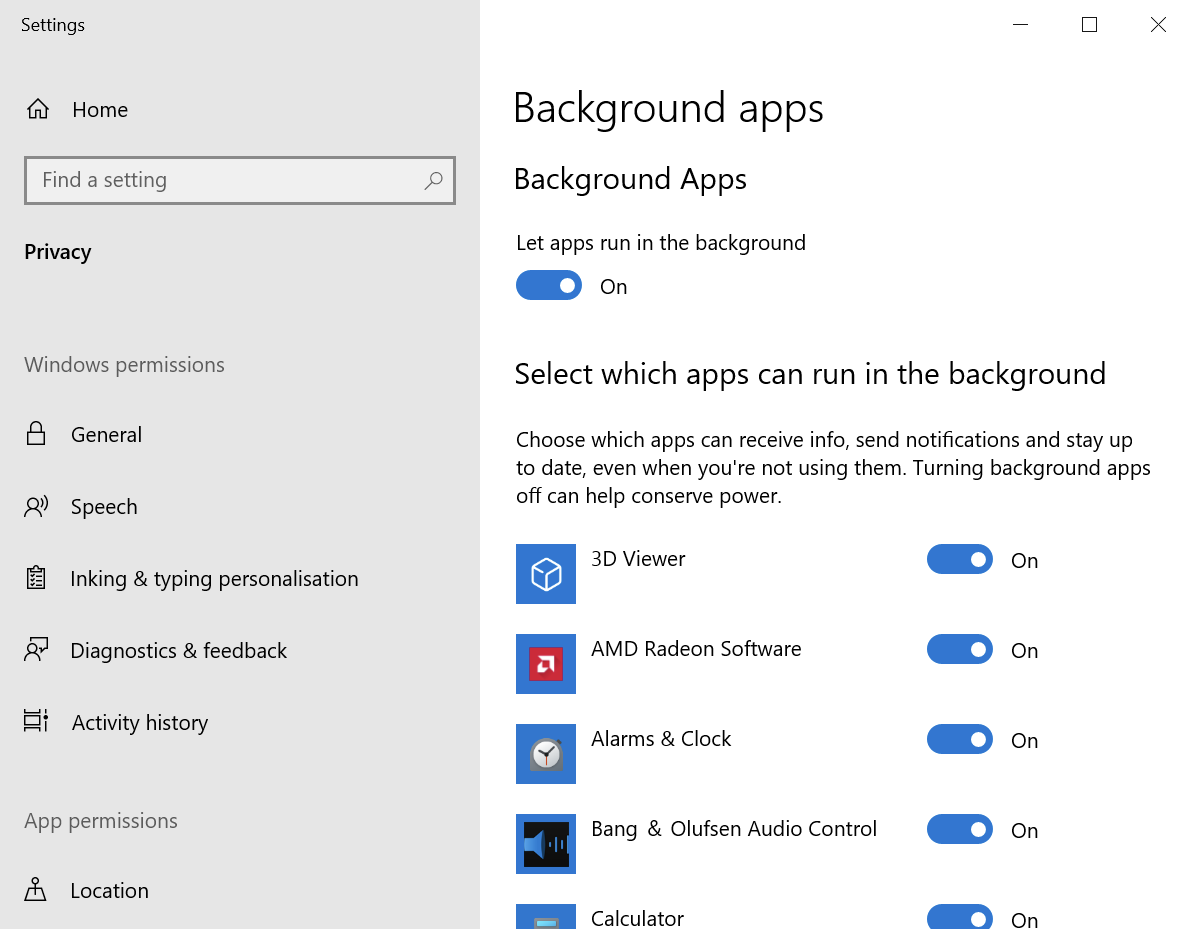Click Let apps run in the background text
Viewport: 1194px width, 929px height.
pyautogui.click(x=660, y=243)
